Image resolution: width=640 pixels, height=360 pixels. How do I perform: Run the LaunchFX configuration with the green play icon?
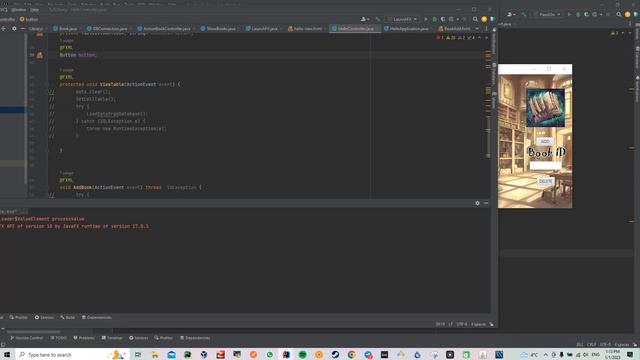coord(426,19)
